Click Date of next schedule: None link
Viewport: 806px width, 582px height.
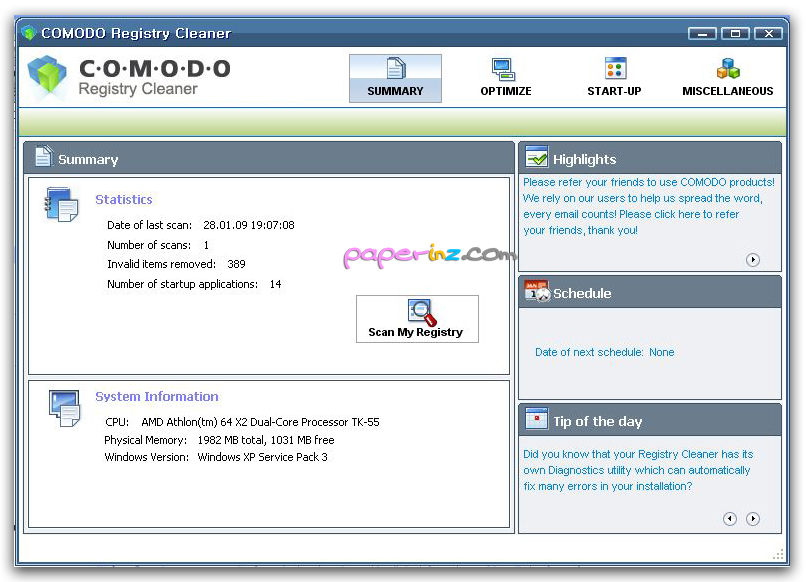(604, 352)
